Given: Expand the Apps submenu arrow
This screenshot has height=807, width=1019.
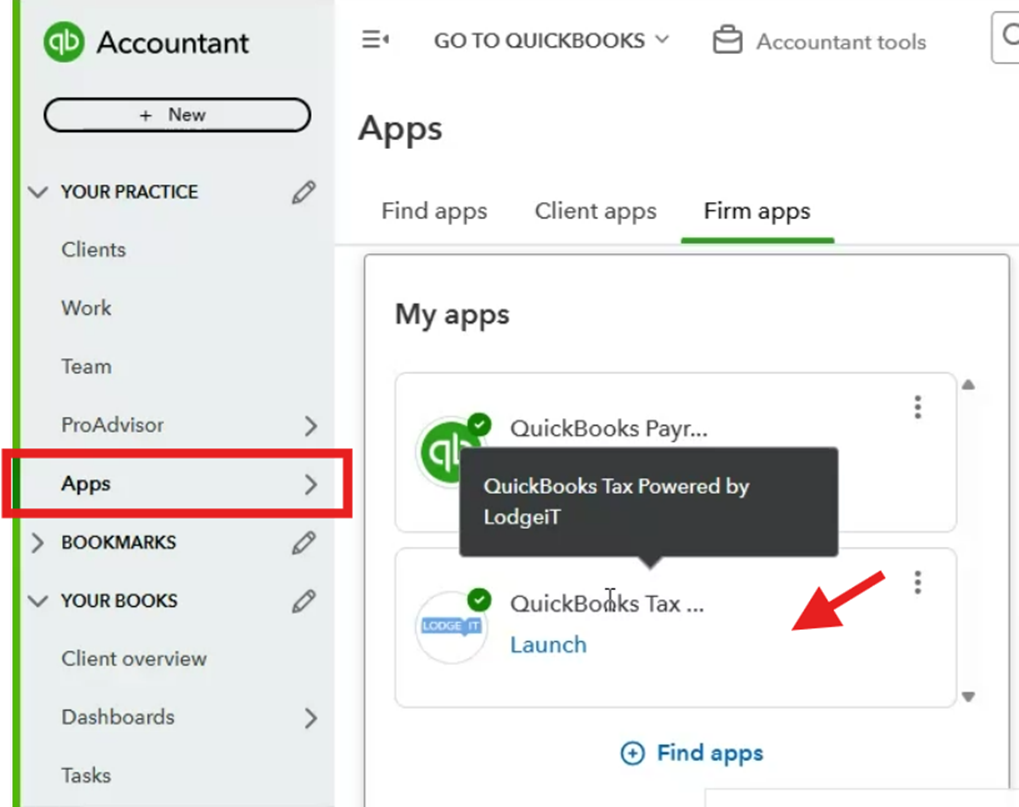Looking at the screenshot, I should point(311,484).
